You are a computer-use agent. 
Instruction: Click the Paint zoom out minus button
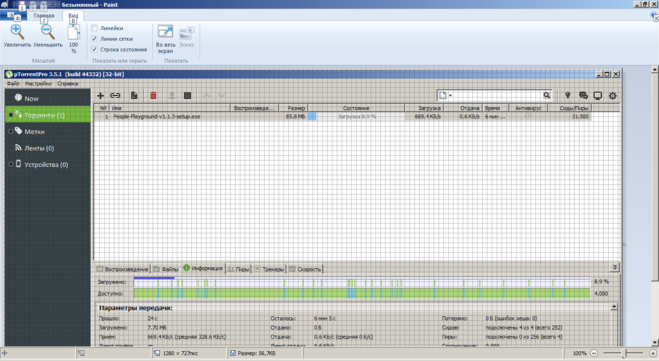point(594,353)
